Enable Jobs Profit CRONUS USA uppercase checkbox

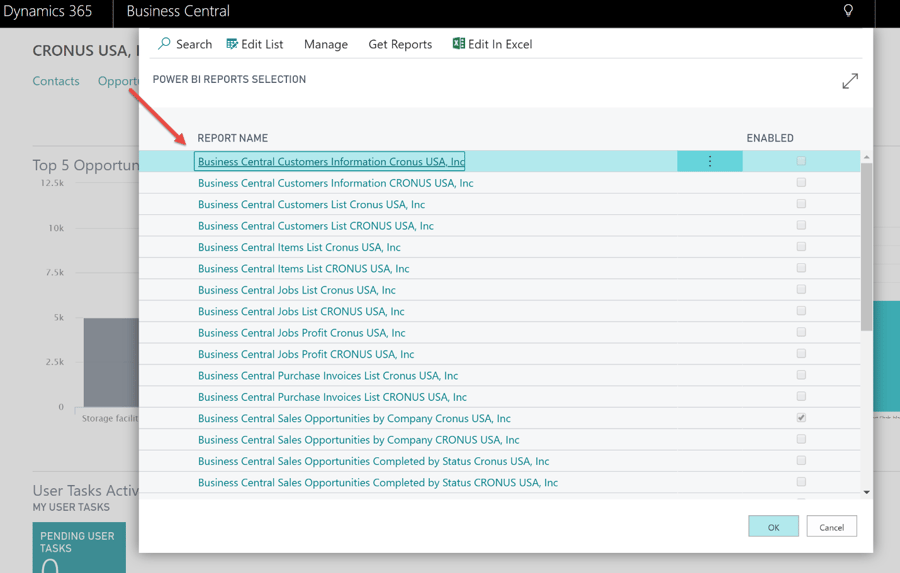tap(801, 353)
